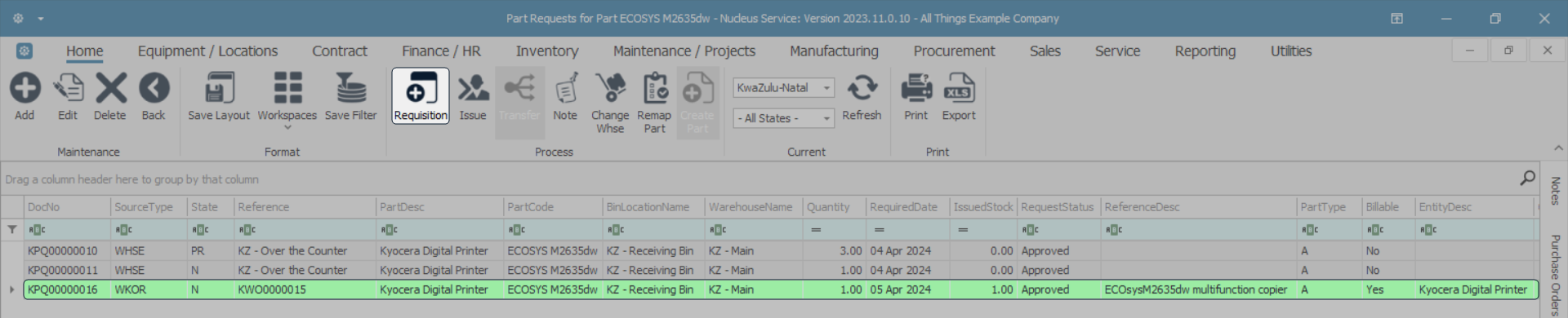Open the Notes side panel

[x=1555, y=191]
